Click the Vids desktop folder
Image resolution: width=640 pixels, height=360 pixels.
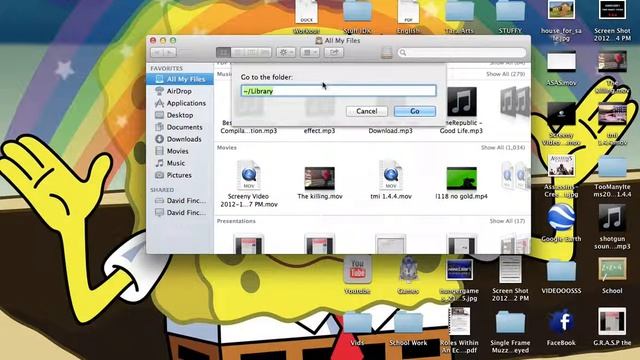click(x=357, y=329)
